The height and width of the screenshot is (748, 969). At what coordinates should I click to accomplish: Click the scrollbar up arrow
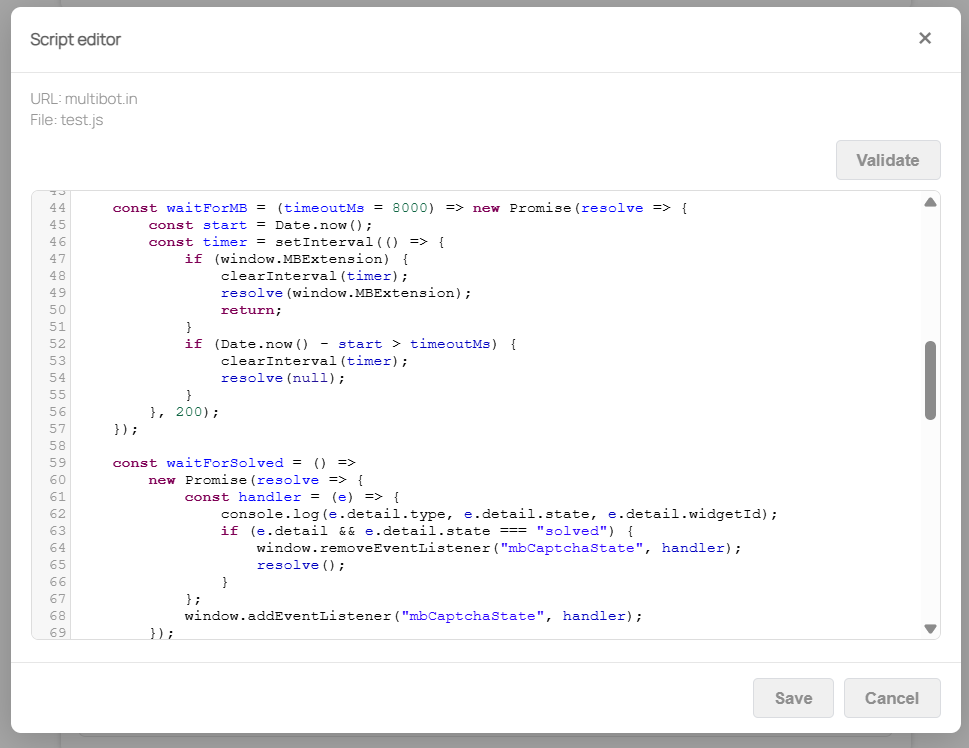coord(929,202)
